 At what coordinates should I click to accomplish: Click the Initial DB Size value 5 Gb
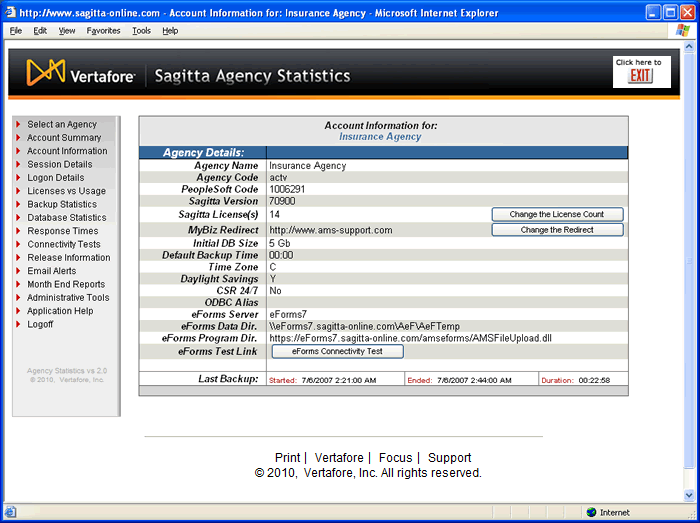pos(279,244)
